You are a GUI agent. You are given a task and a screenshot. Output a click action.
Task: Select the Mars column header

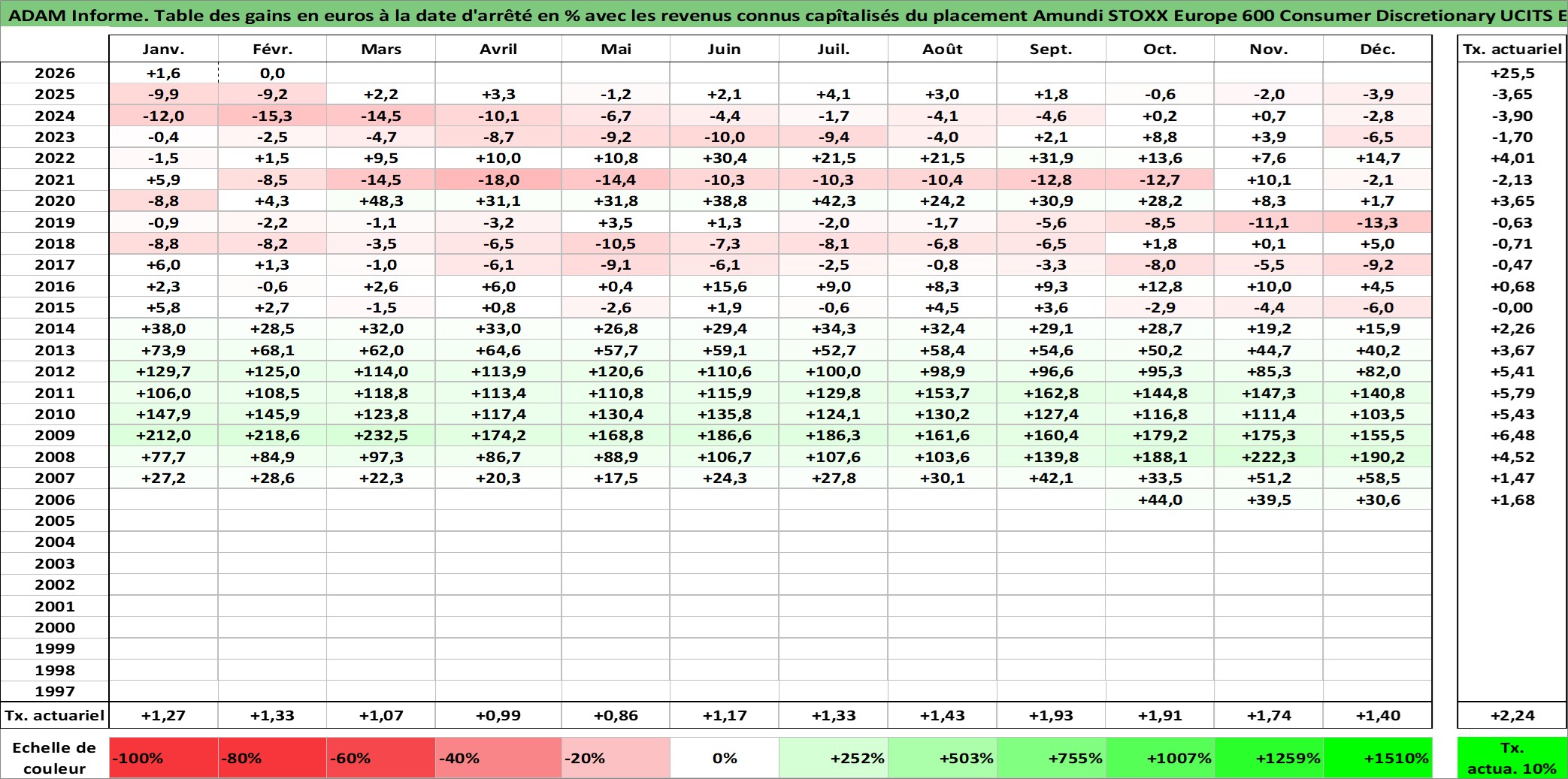pyautogui.click(x=381, y=49)
